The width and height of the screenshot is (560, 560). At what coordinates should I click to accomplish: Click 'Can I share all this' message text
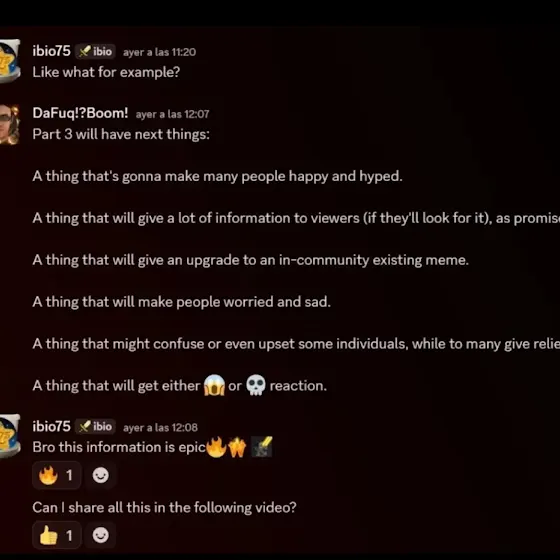(164, 508)
